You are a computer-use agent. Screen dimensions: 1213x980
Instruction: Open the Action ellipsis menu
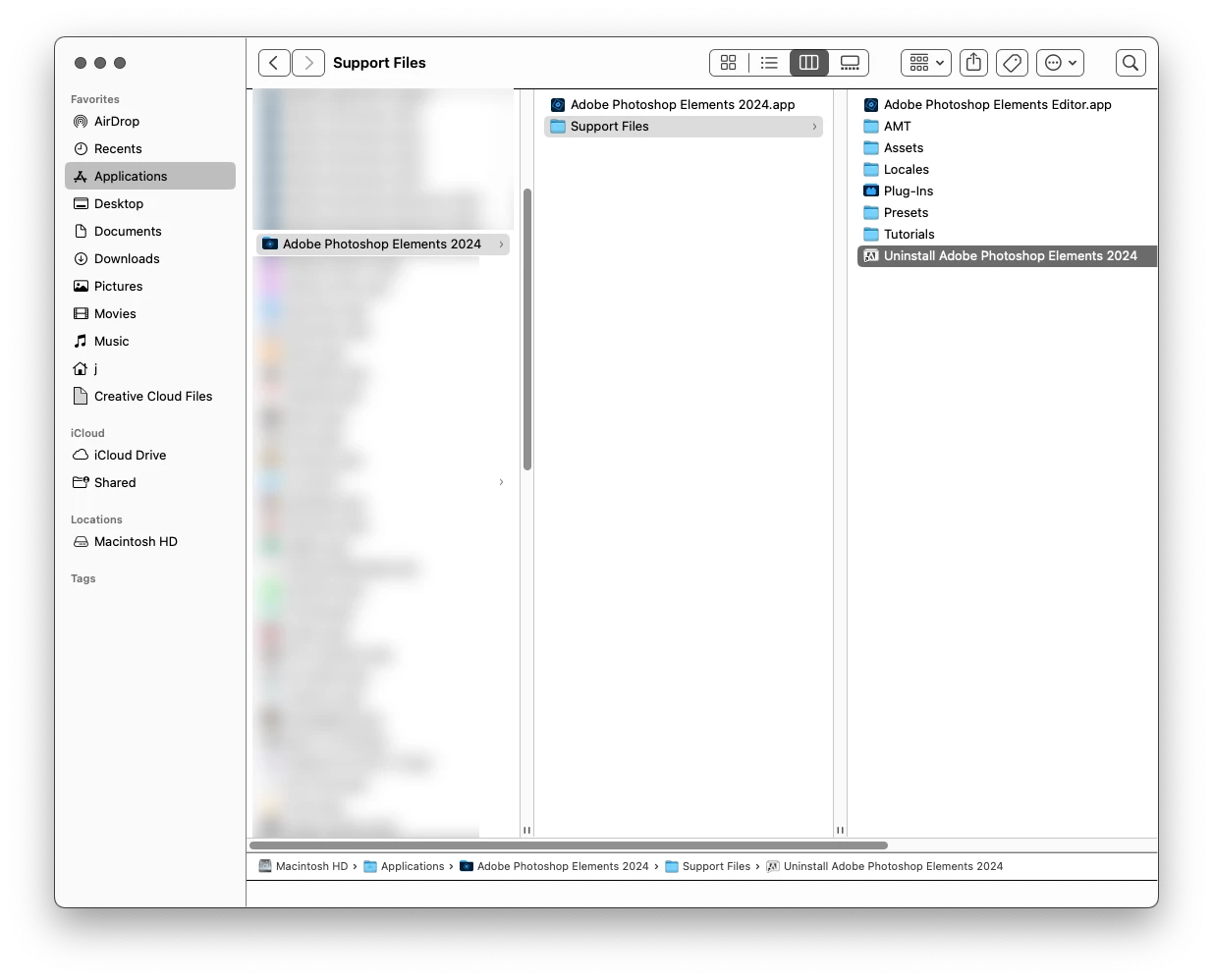pyautogui.click(x=1060, y=63)
